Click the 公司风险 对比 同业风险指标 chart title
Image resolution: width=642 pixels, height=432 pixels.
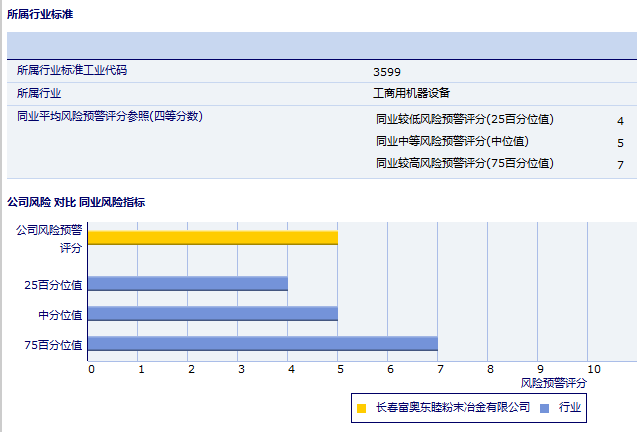coord(76,202)
